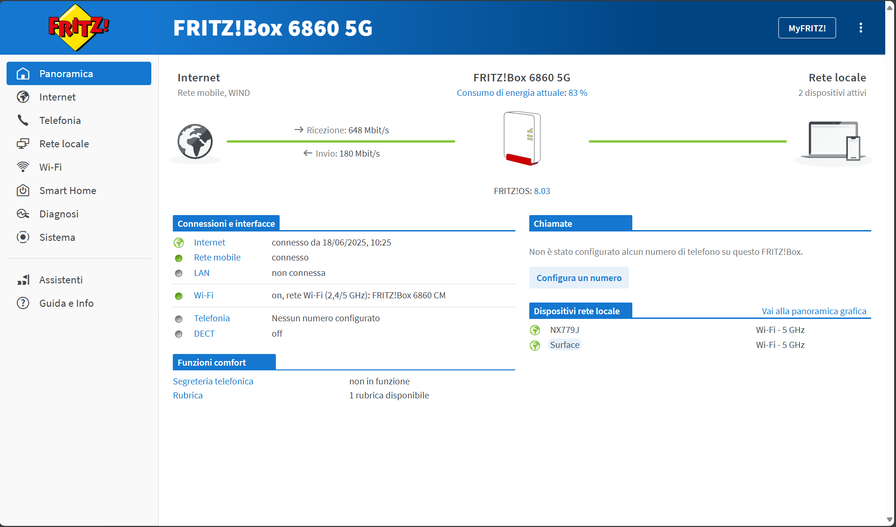Click the Wi-Fi signal icon in sidebar
This screenshot has width=896, height=527.
[x=23, y=167]
